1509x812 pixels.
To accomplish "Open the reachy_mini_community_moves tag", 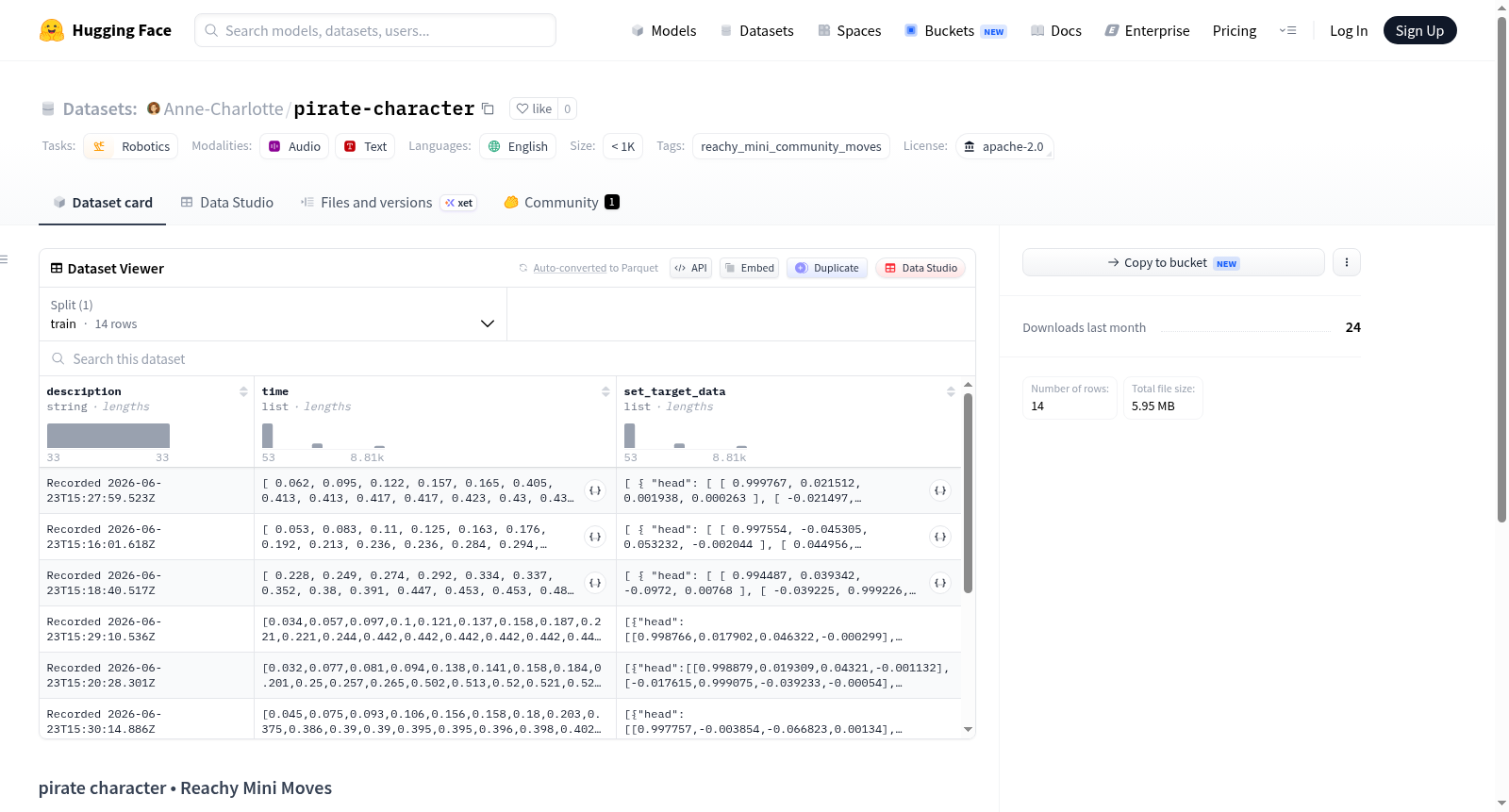I will click(x=791, y=146).
